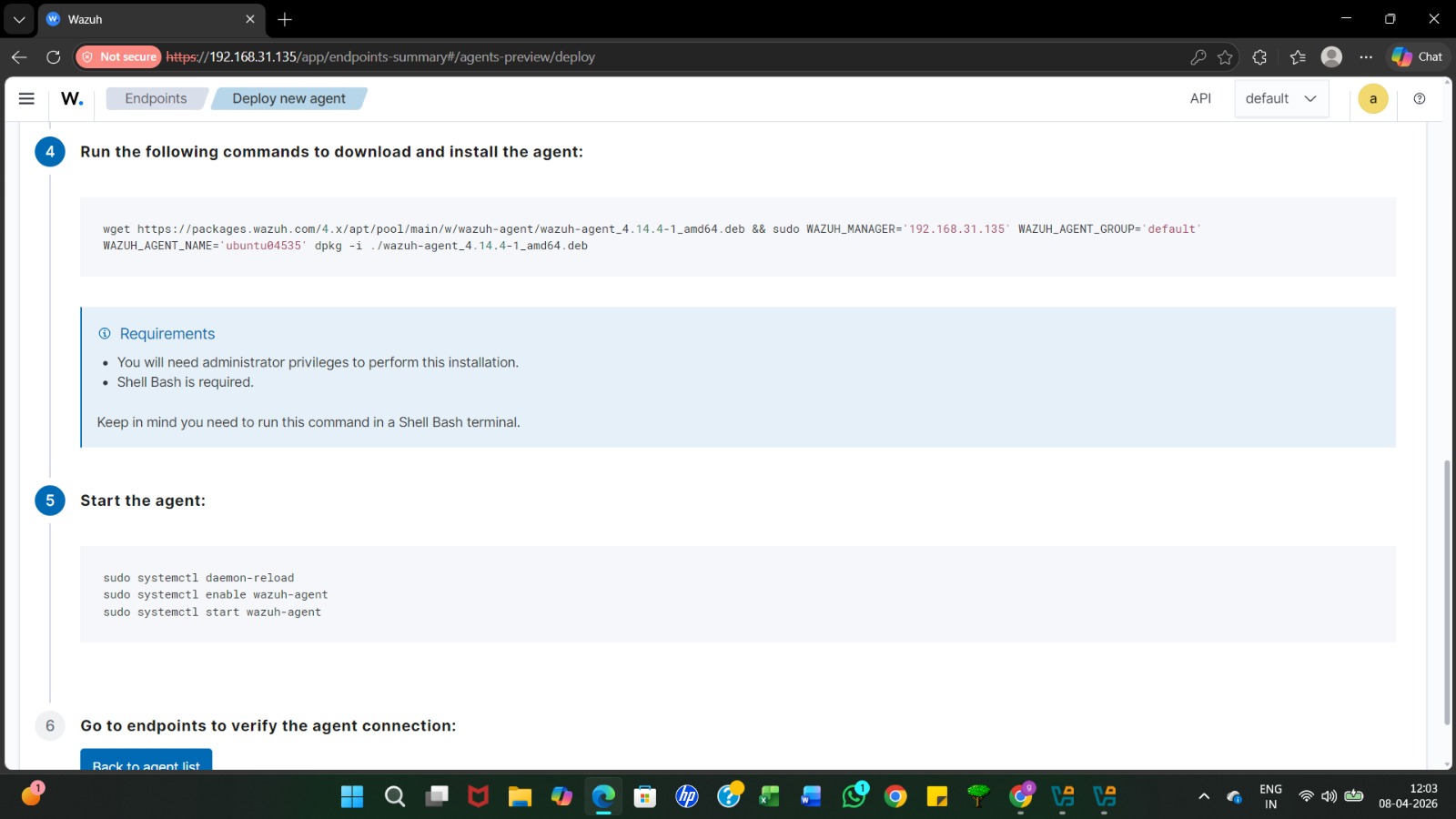The height and width of the screenshot is (819, 1456).
Task: Open Microsoft Store from the taskbar
Action: (645, 797)
